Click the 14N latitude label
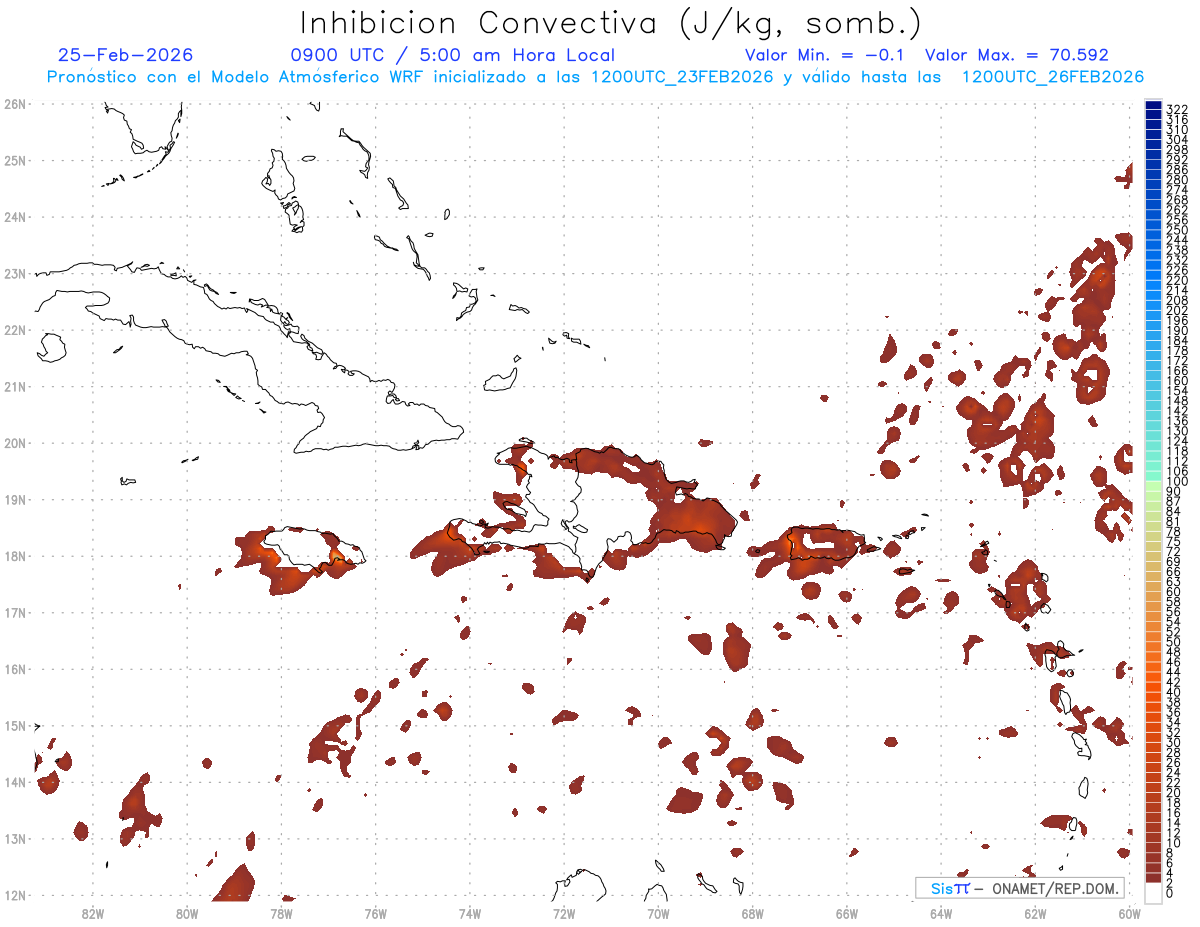 coord(14,782)
